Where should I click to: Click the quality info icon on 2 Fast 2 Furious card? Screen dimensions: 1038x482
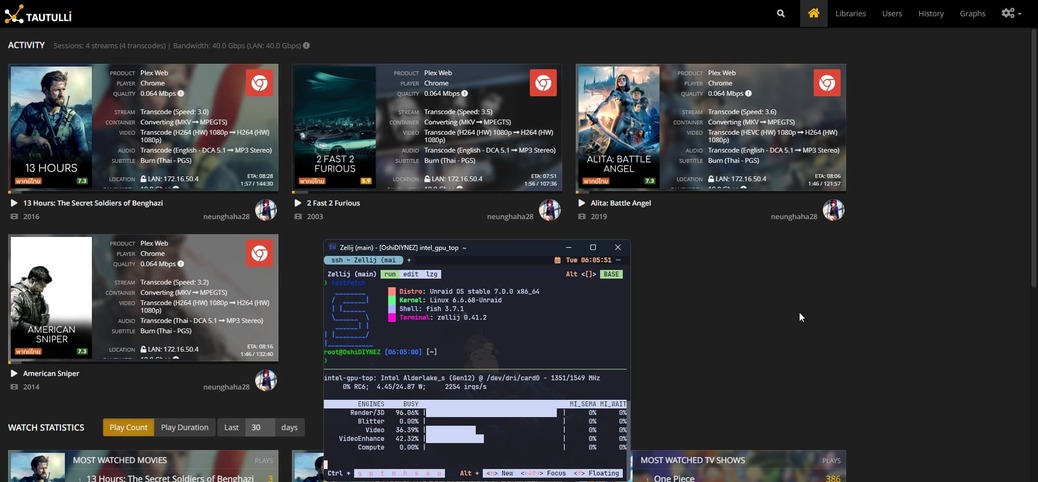pos(465,93)
